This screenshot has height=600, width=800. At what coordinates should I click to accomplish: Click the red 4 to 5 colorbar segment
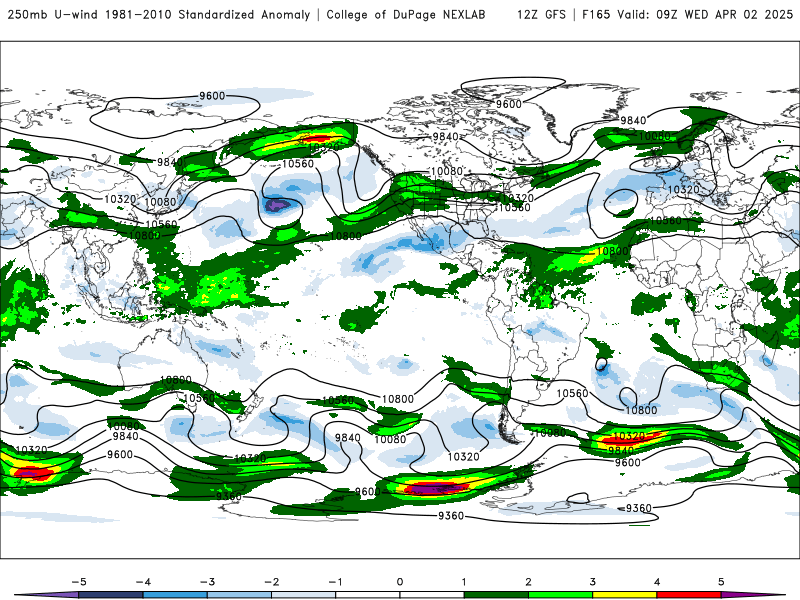point(689,595)
